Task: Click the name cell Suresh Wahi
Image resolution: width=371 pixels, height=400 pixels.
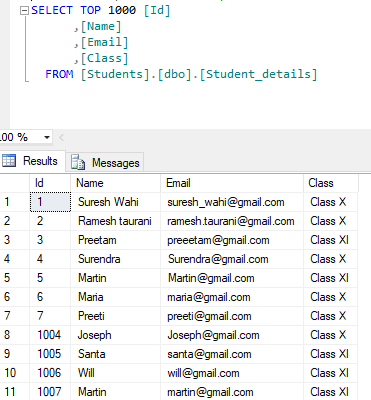Action: [x=115, y=202]
